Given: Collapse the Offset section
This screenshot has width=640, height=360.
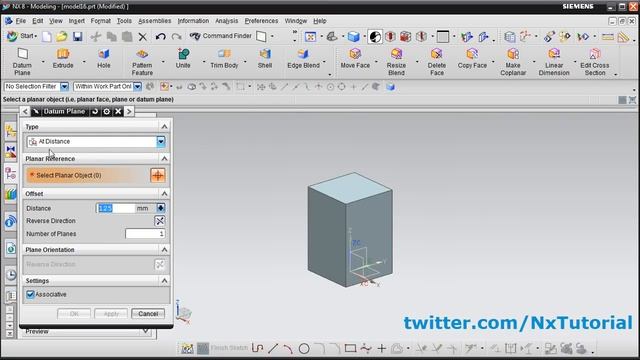Looking at the screenshot, I should click(164, 193).
